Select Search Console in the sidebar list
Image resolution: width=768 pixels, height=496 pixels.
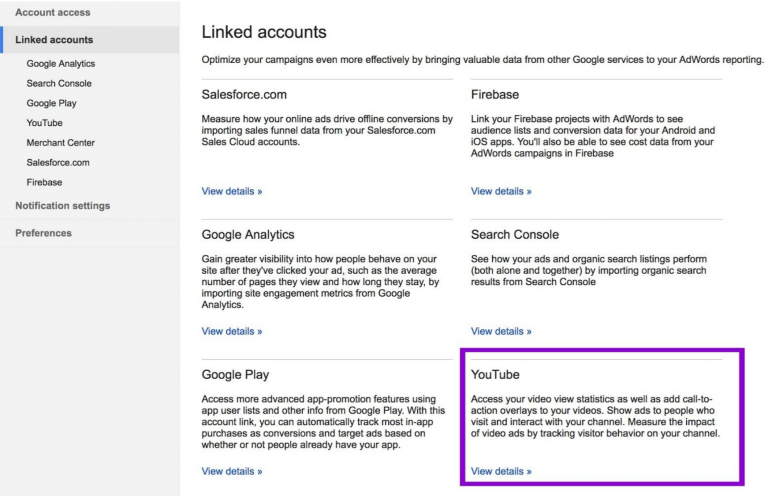pos(59,84)
